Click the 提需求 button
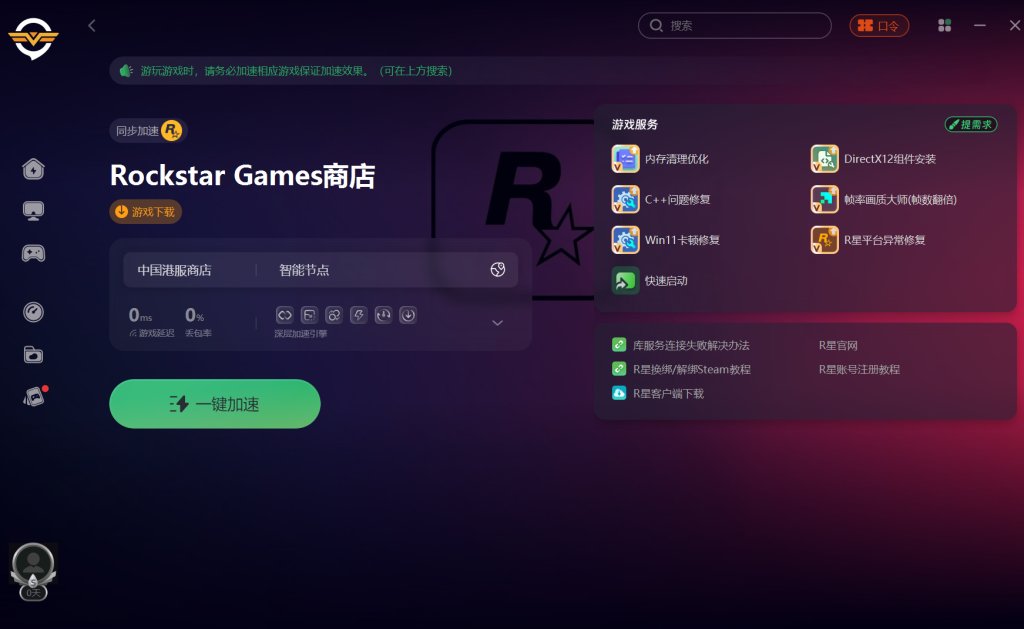Screen dimensions: 1024x629 click(x=971, y=124)
